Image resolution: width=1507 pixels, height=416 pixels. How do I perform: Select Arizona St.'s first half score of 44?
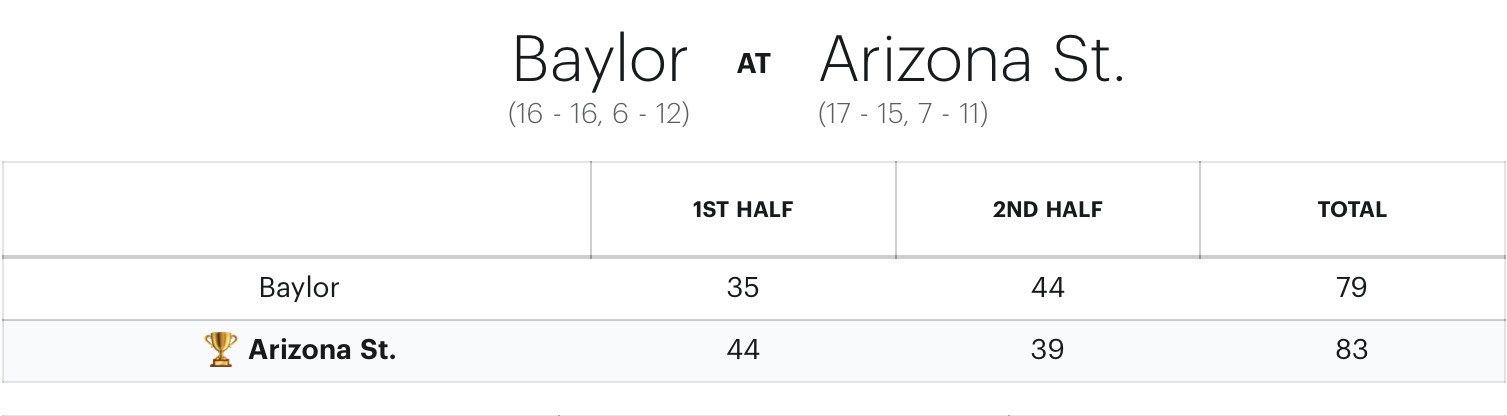pos(743,350)
